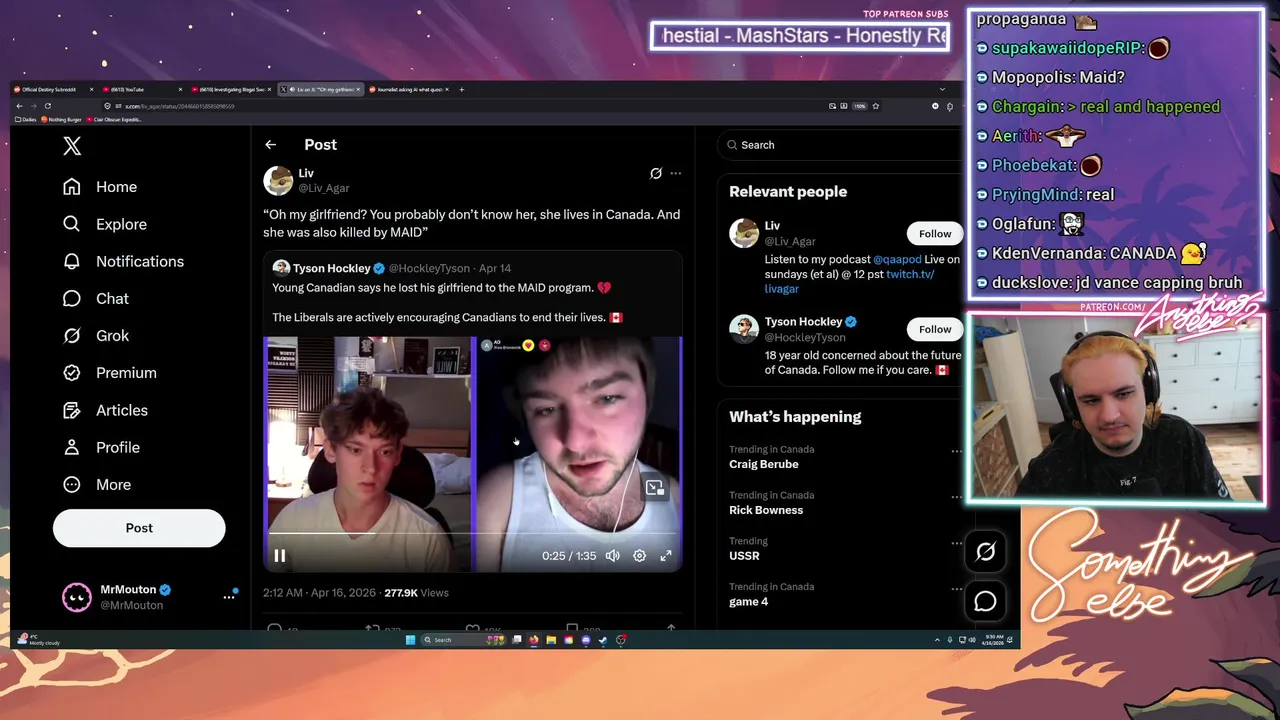The width and height of the screenshot is (1280, 720).
Task: Click Liv's avatar on the post
Action: [x=278, y=180]
